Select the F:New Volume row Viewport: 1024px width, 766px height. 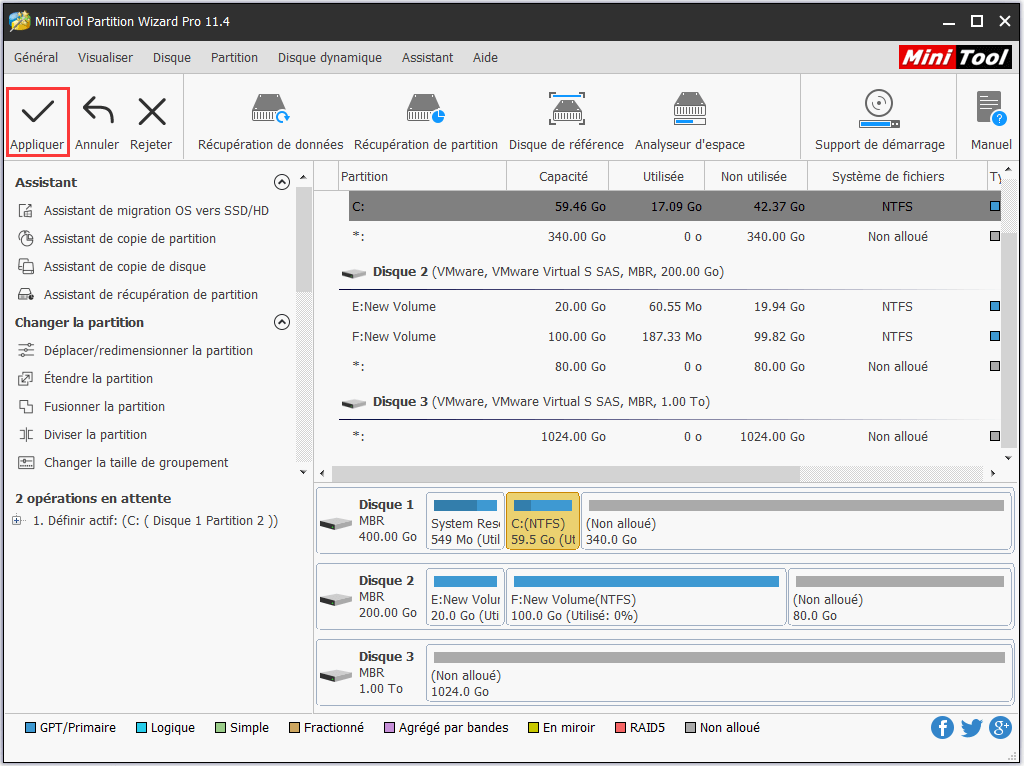click(x=675, y=336)
